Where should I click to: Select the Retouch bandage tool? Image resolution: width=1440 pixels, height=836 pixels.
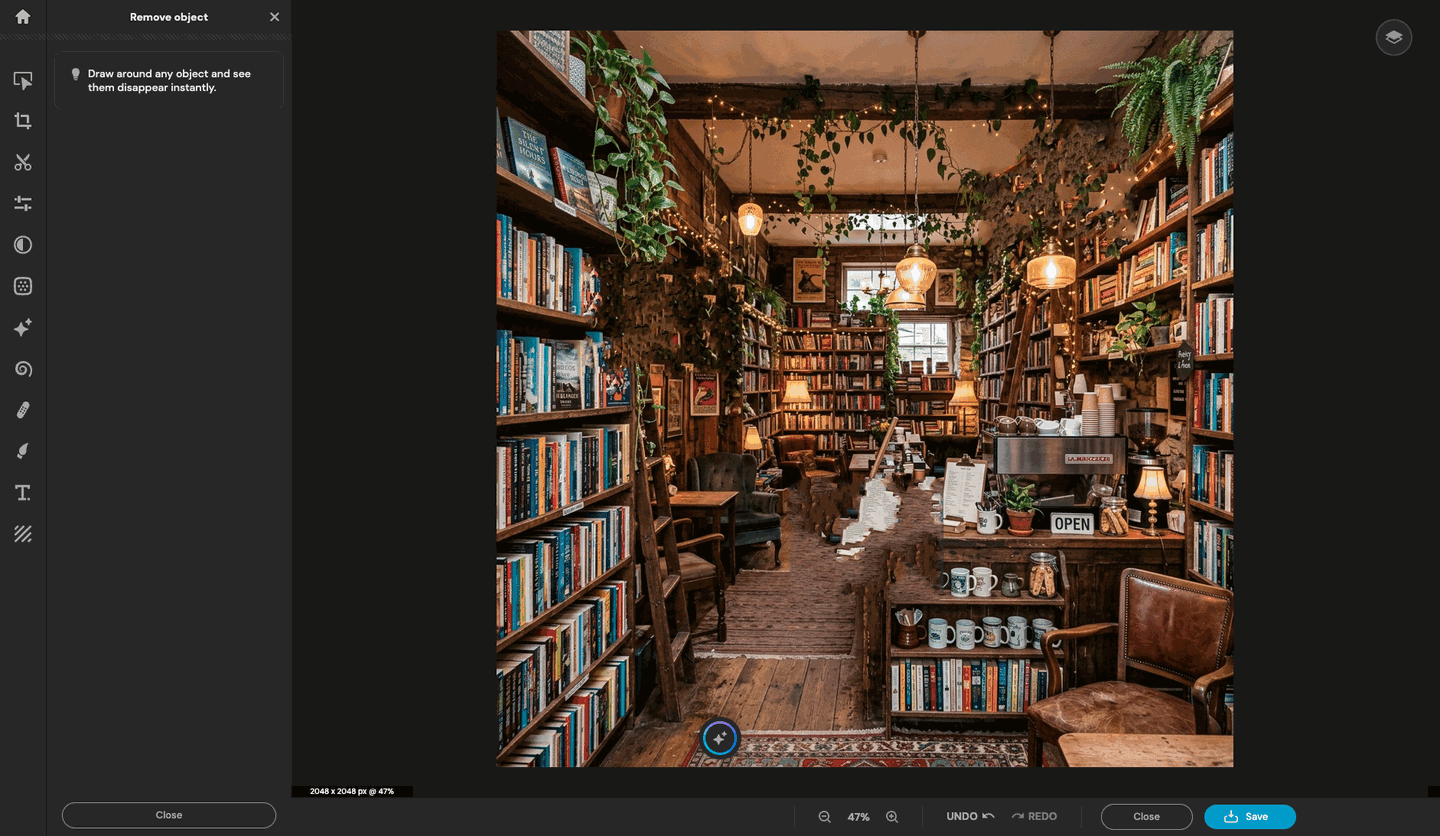[23, 410]
